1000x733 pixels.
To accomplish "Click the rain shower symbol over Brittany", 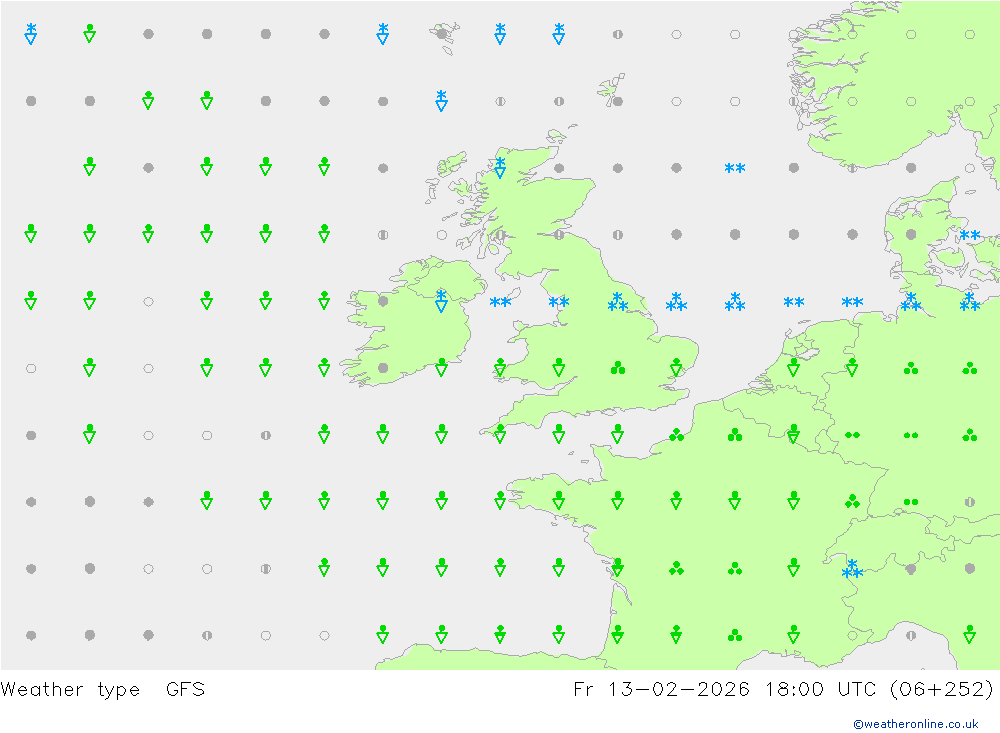I will click(559, 501).
